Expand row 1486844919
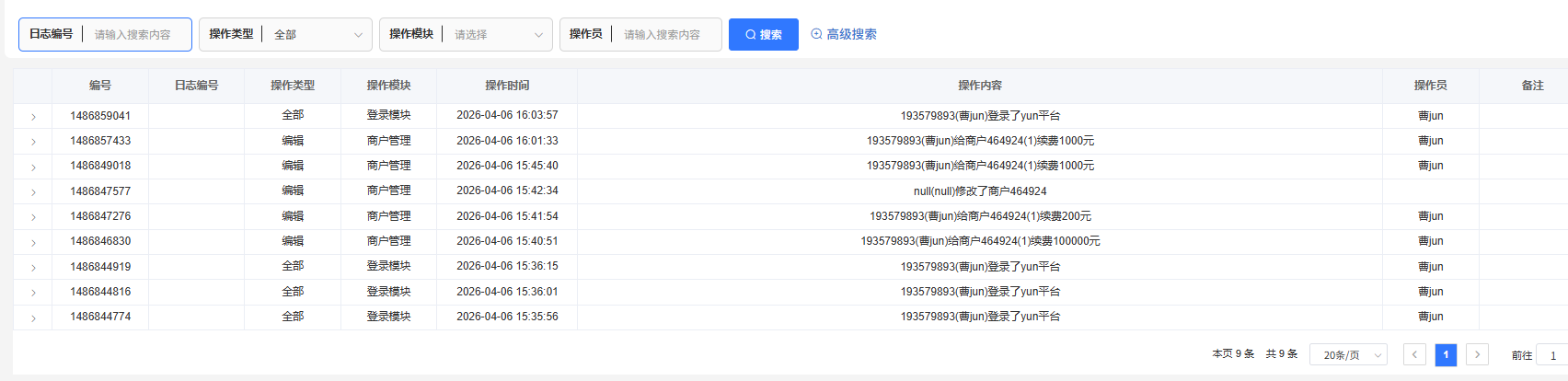 (33, 268)
